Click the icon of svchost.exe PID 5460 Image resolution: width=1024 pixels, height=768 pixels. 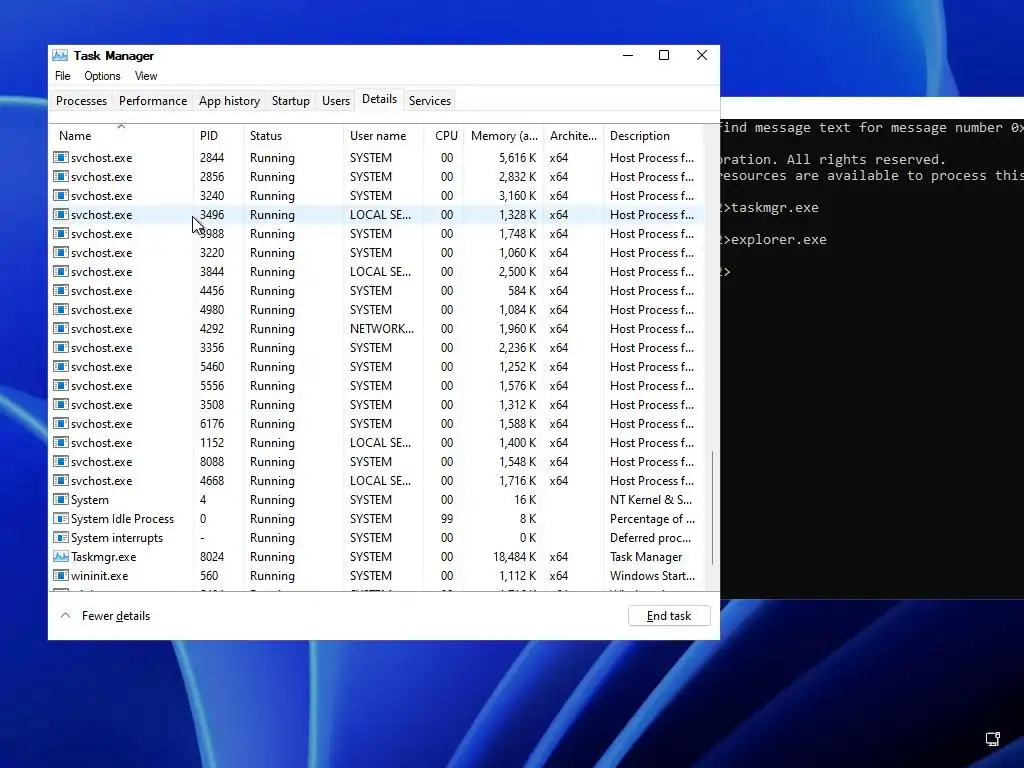[x=61, y=366]
